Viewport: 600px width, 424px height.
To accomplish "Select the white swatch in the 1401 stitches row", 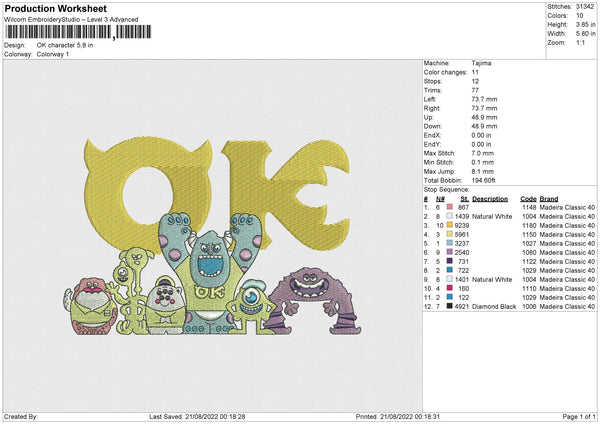I will pos(449,279).
